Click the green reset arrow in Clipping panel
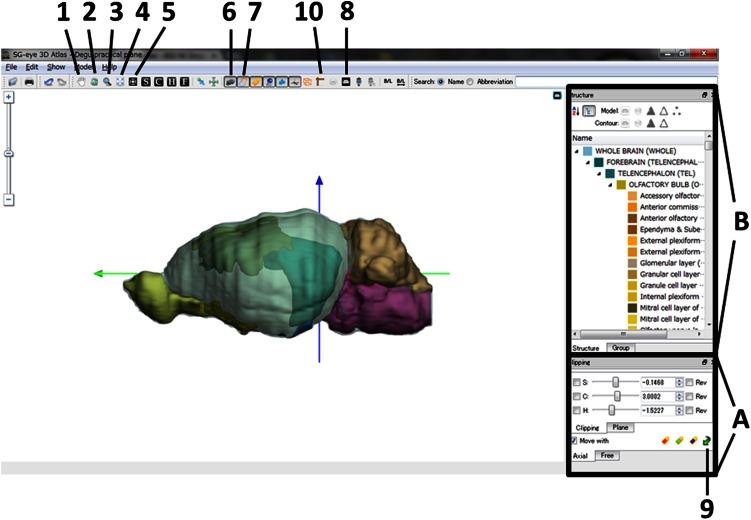The width and height of the screenshot is (751, 520). (x=706, y=440)
